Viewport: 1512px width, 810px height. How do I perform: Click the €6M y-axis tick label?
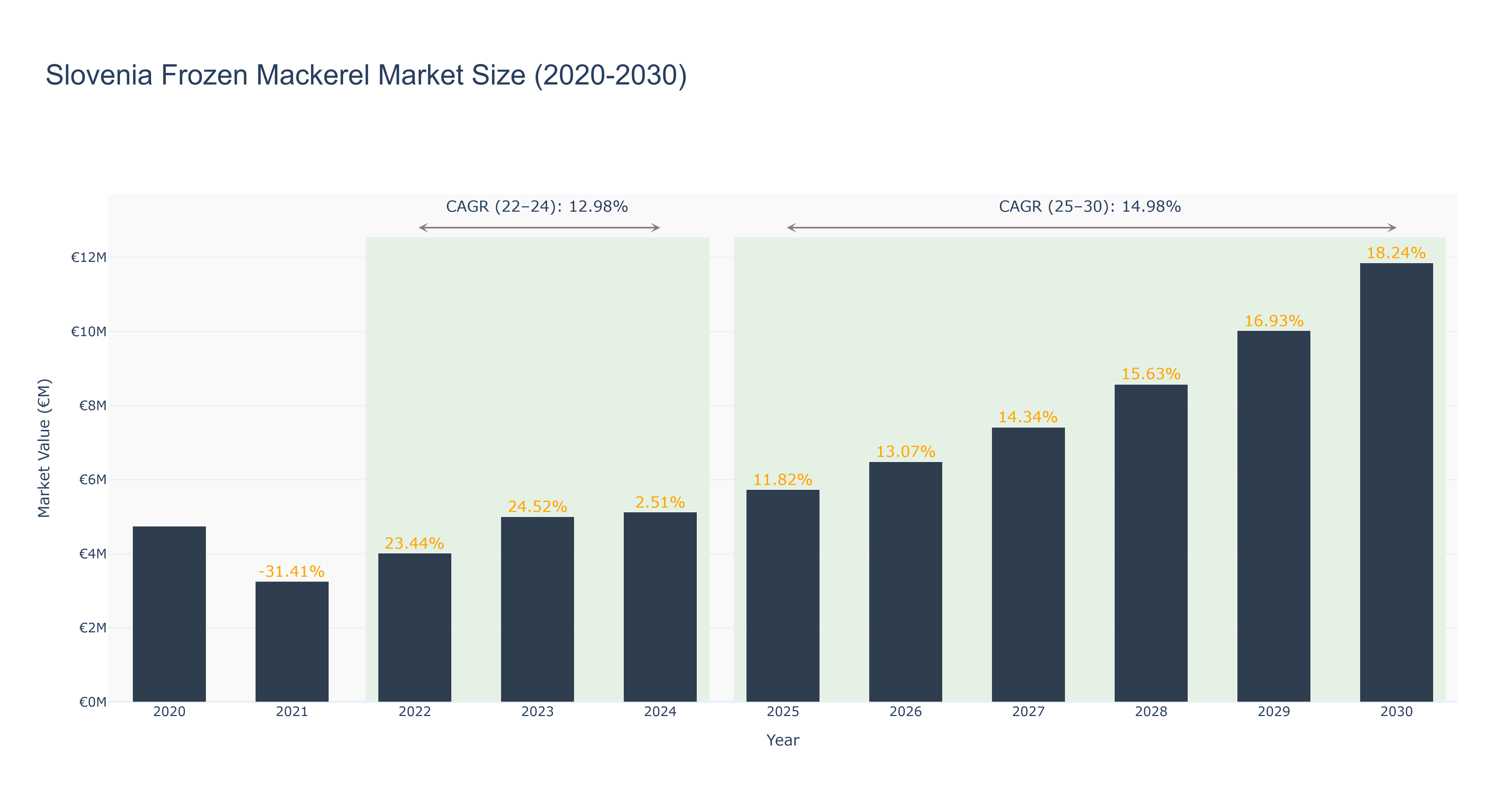coord(93,480)
